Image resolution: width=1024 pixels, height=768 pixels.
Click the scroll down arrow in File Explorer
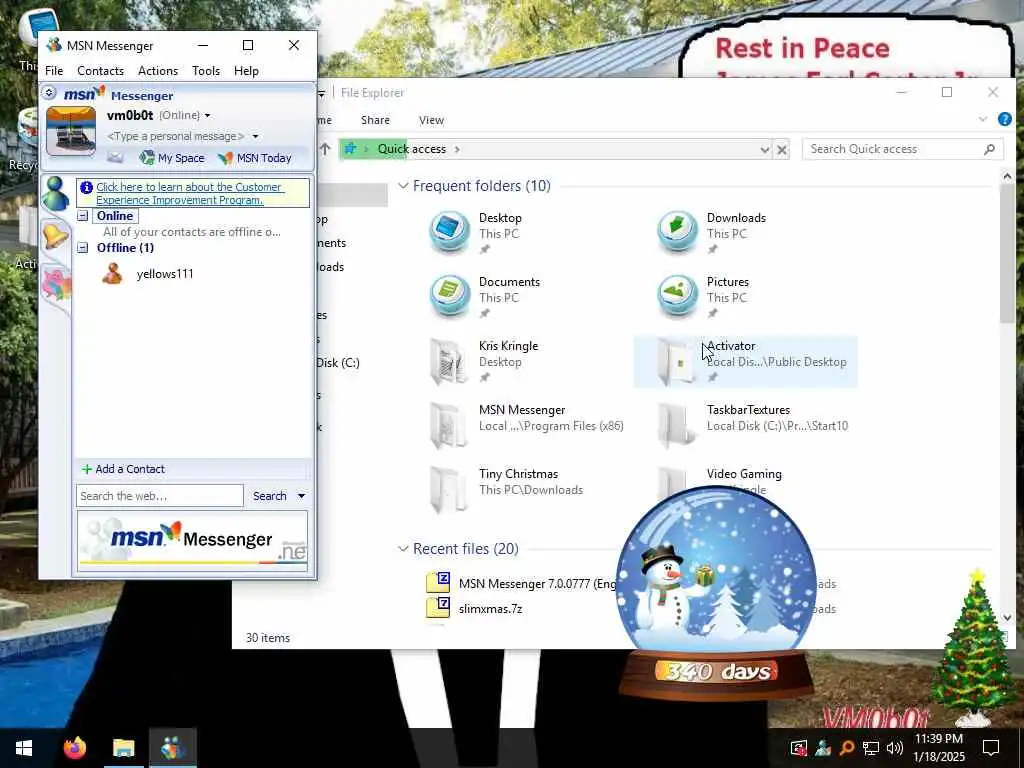tap(1006, 617)
